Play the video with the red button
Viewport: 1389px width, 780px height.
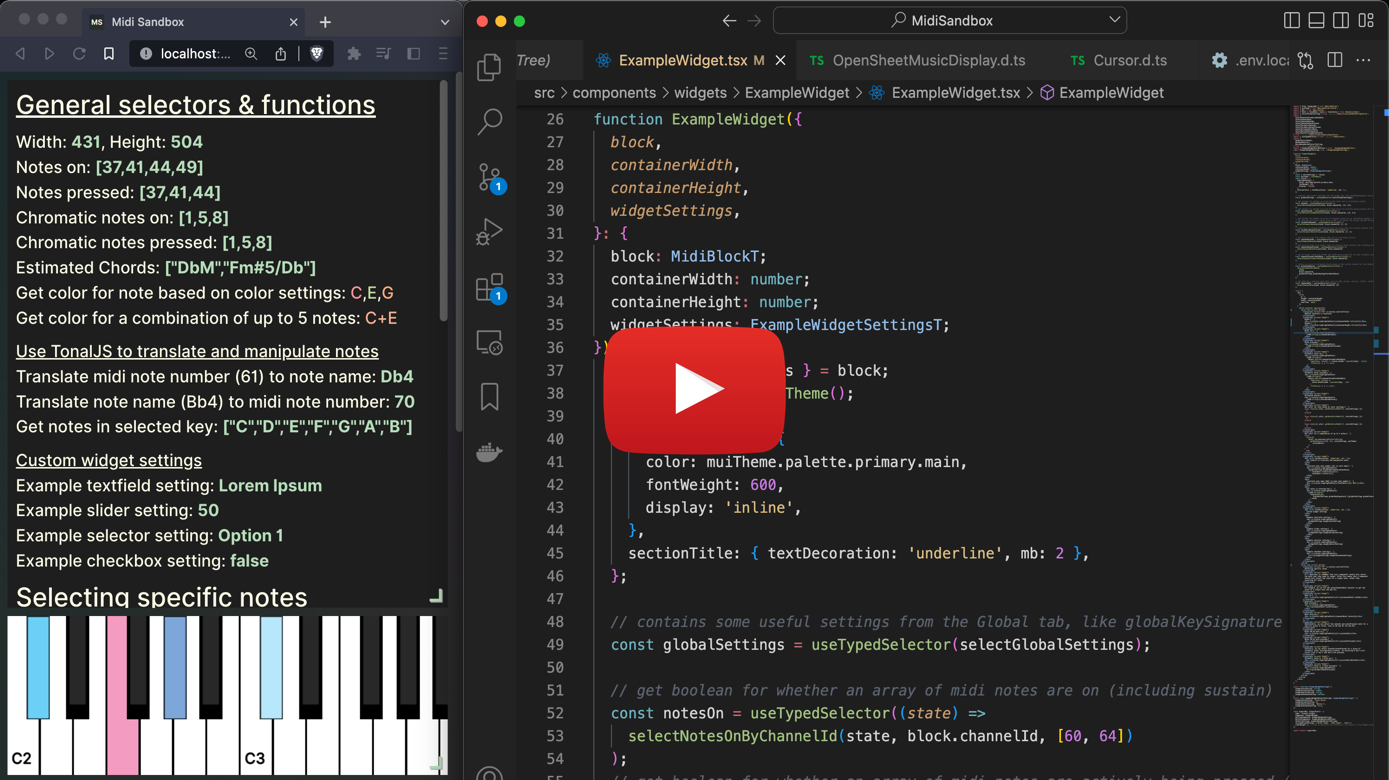coord(694,389)
